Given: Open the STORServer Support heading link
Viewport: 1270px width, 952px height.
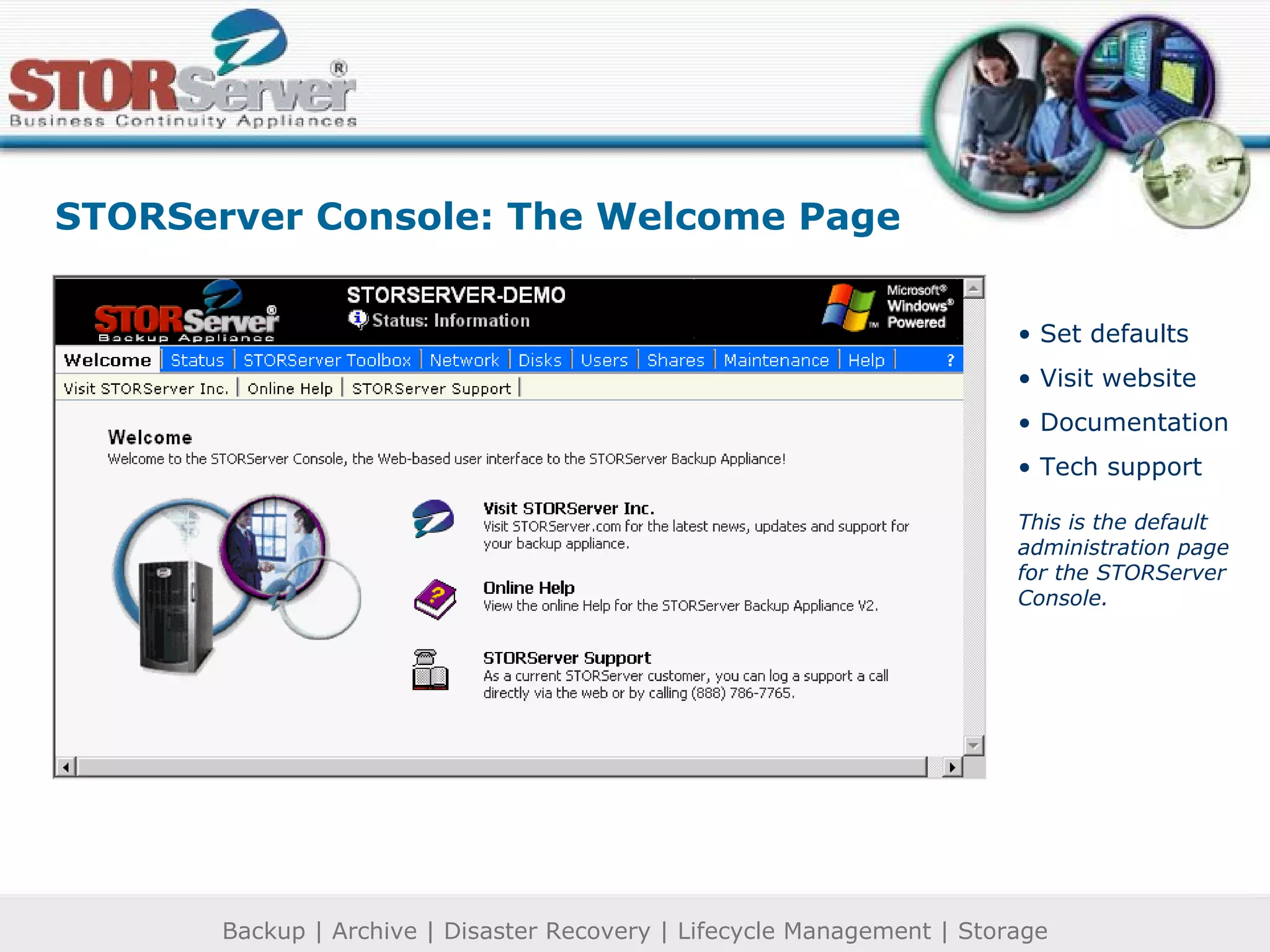Looking at the screenshot, I should pos(567,658).
